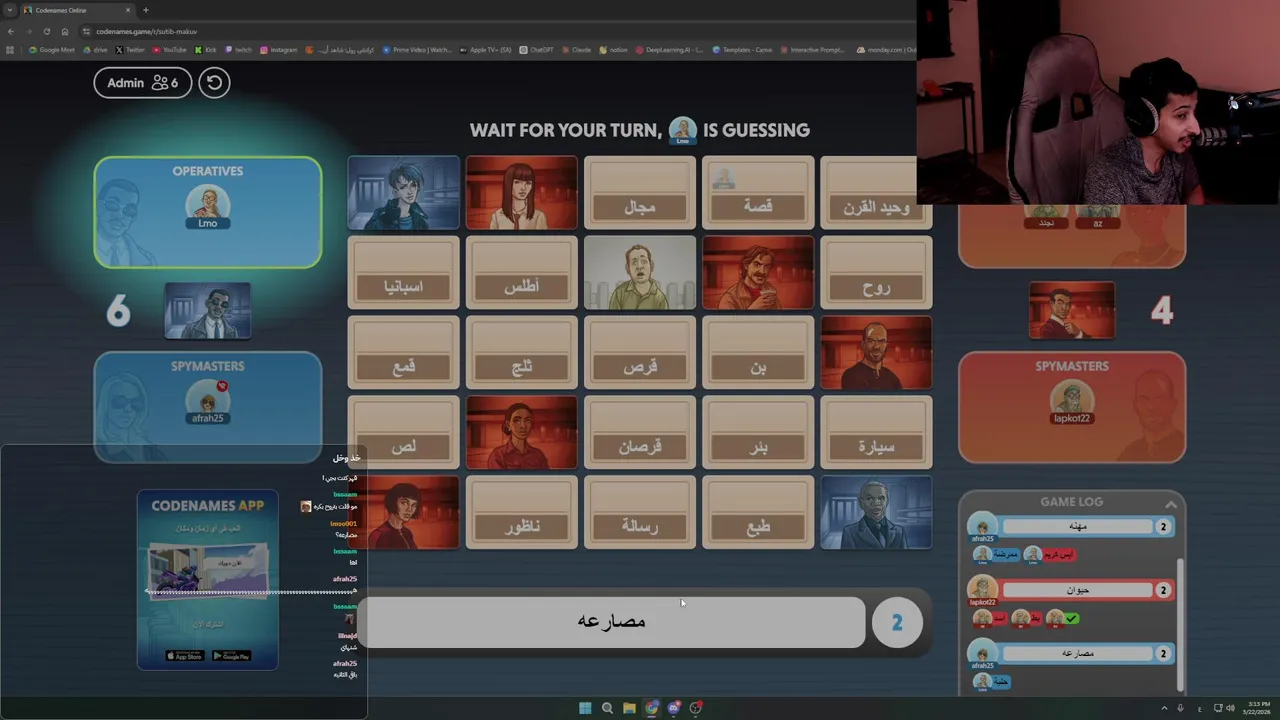Select the word card طبع
The height and width of the screenshot is (720, 1280).
[x=757, y=513]
